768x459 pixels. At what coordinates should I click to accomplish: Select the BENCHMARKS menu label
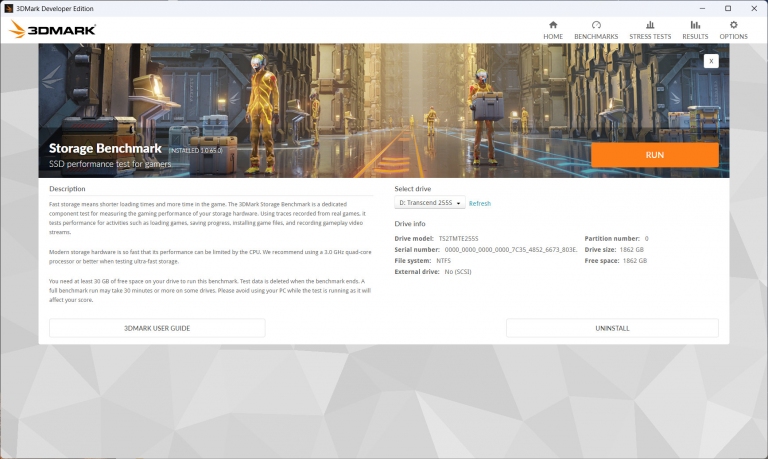[x=596, y=36]
